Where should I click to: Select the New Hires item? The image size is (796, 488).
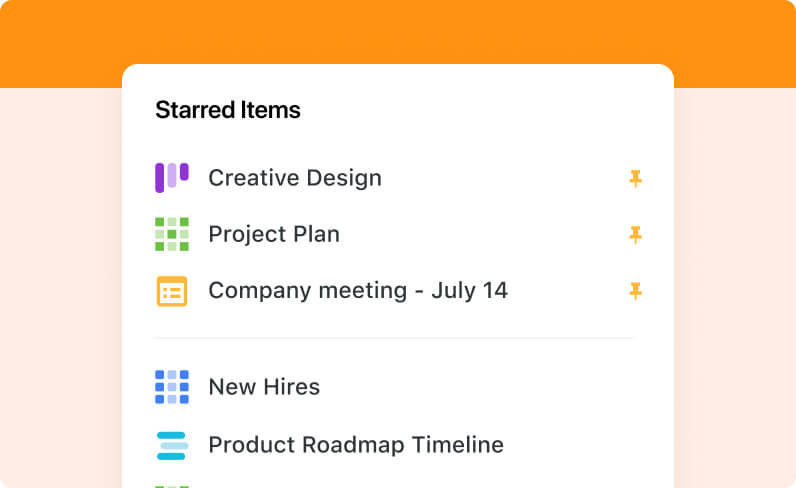click(264, 387)
